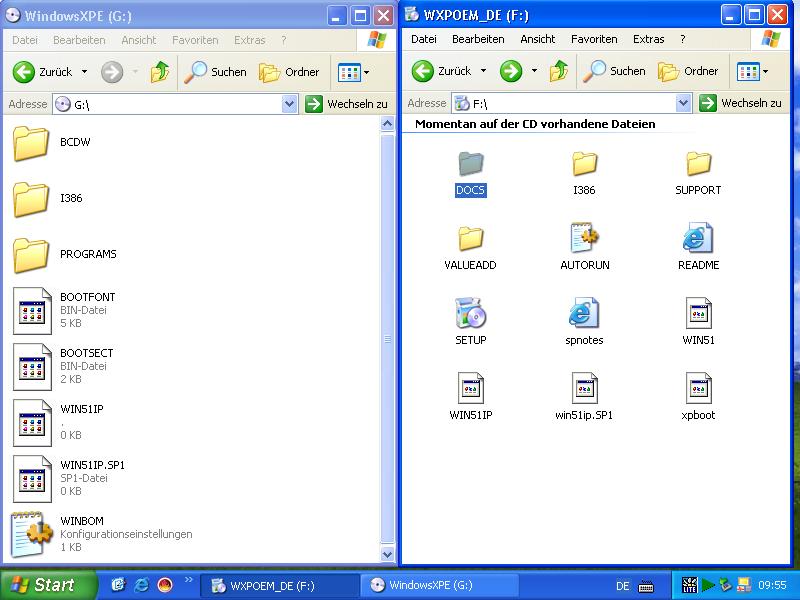Viewport: 800px width, 600px height.
Task: Open Favoriten menu in WXPOEM_DE window
Action: [x=594, y=39]
